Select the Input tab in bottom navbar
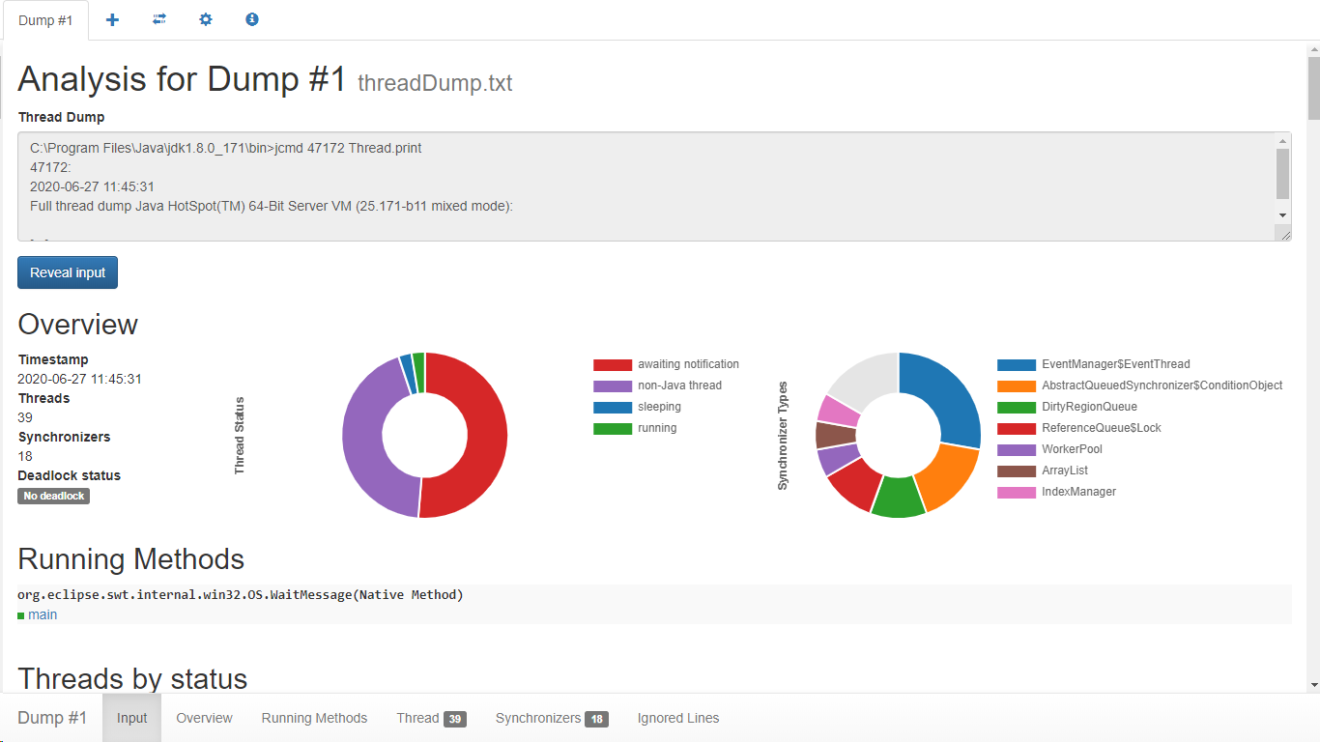 (x=132, y=718)
